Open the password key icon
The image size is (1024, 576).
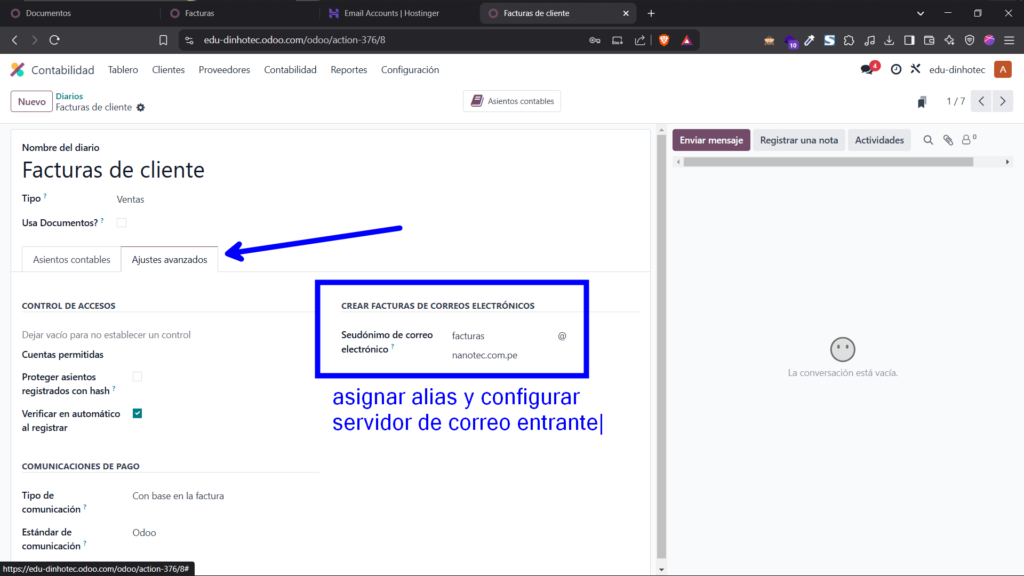coord(594,40)
